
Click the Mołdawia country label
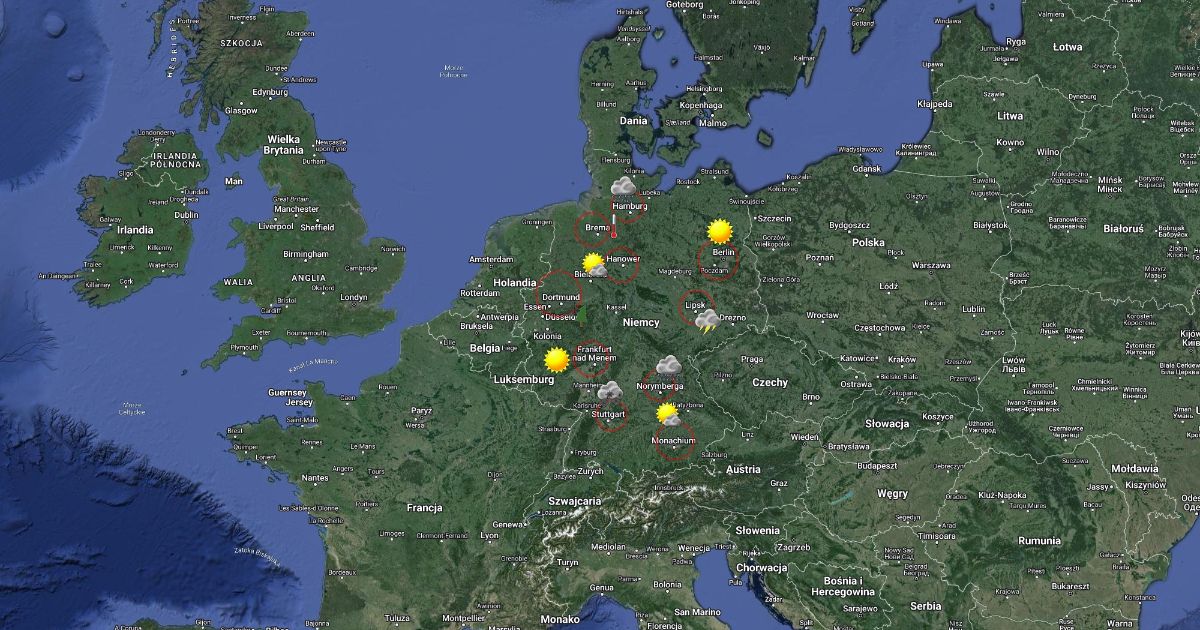coord(1134,468)
